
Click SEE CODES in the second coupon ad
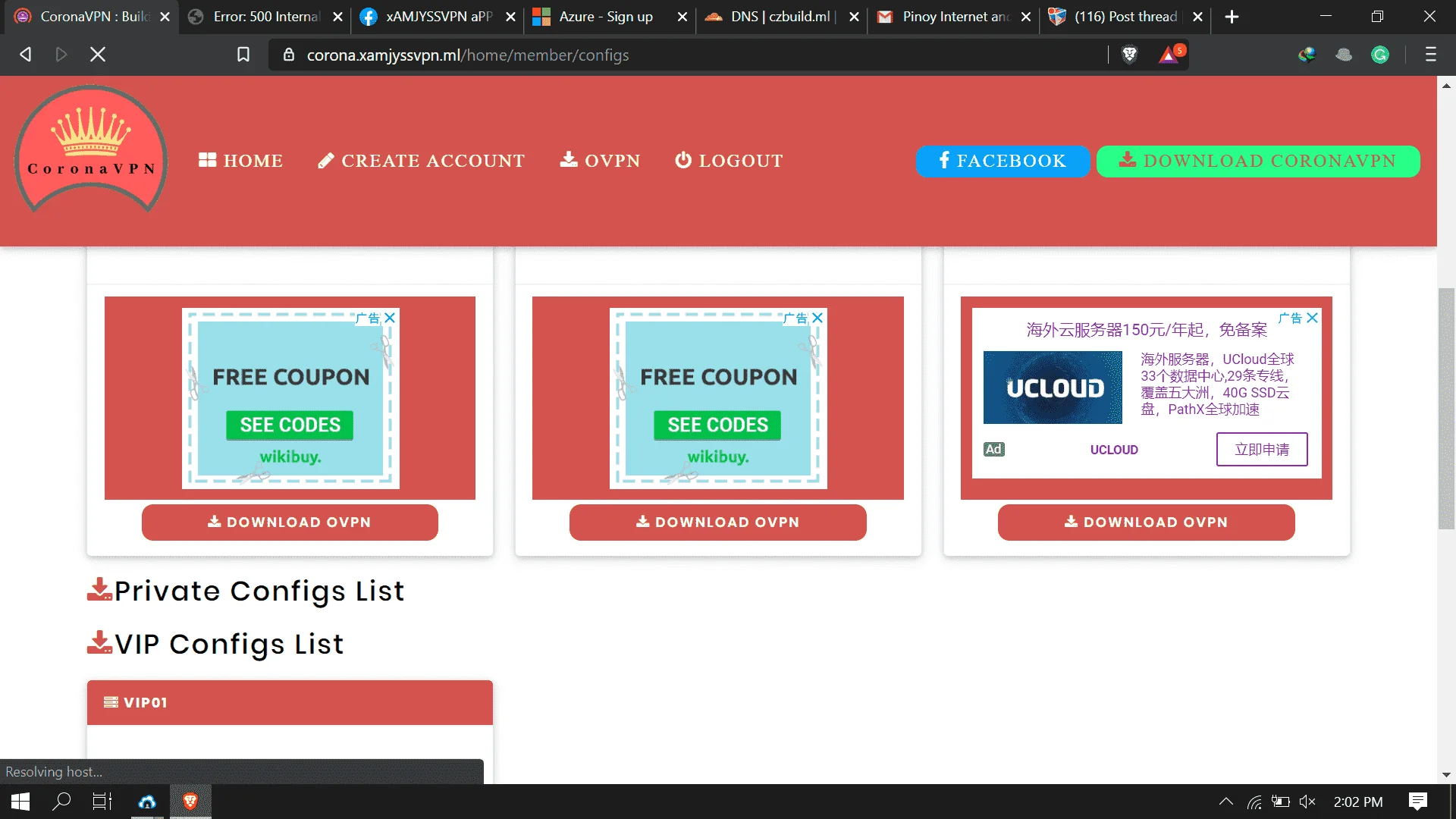coord(717,425)
